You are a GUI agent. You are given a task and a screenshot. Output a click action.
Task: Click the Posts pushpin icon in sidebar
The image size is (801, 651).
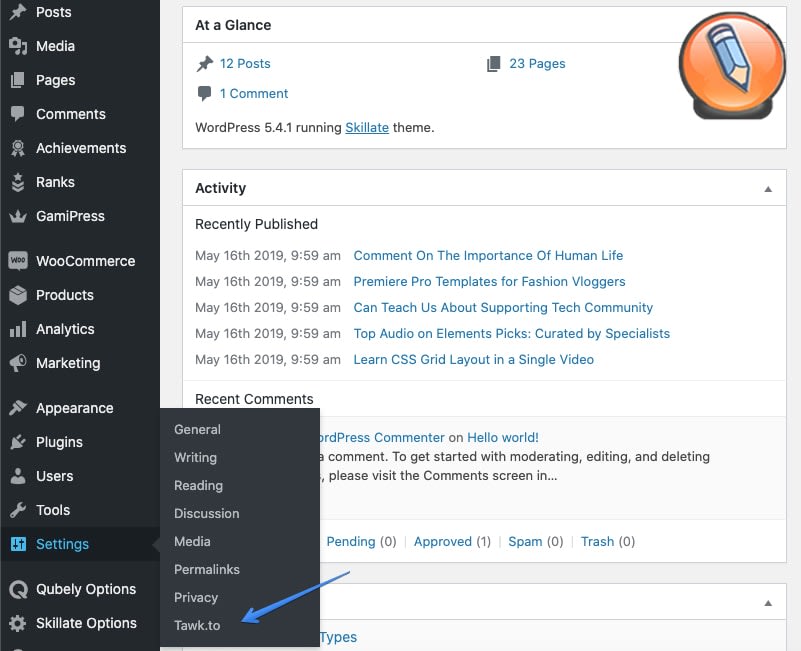pyautogui.click(x=18, y=12)
